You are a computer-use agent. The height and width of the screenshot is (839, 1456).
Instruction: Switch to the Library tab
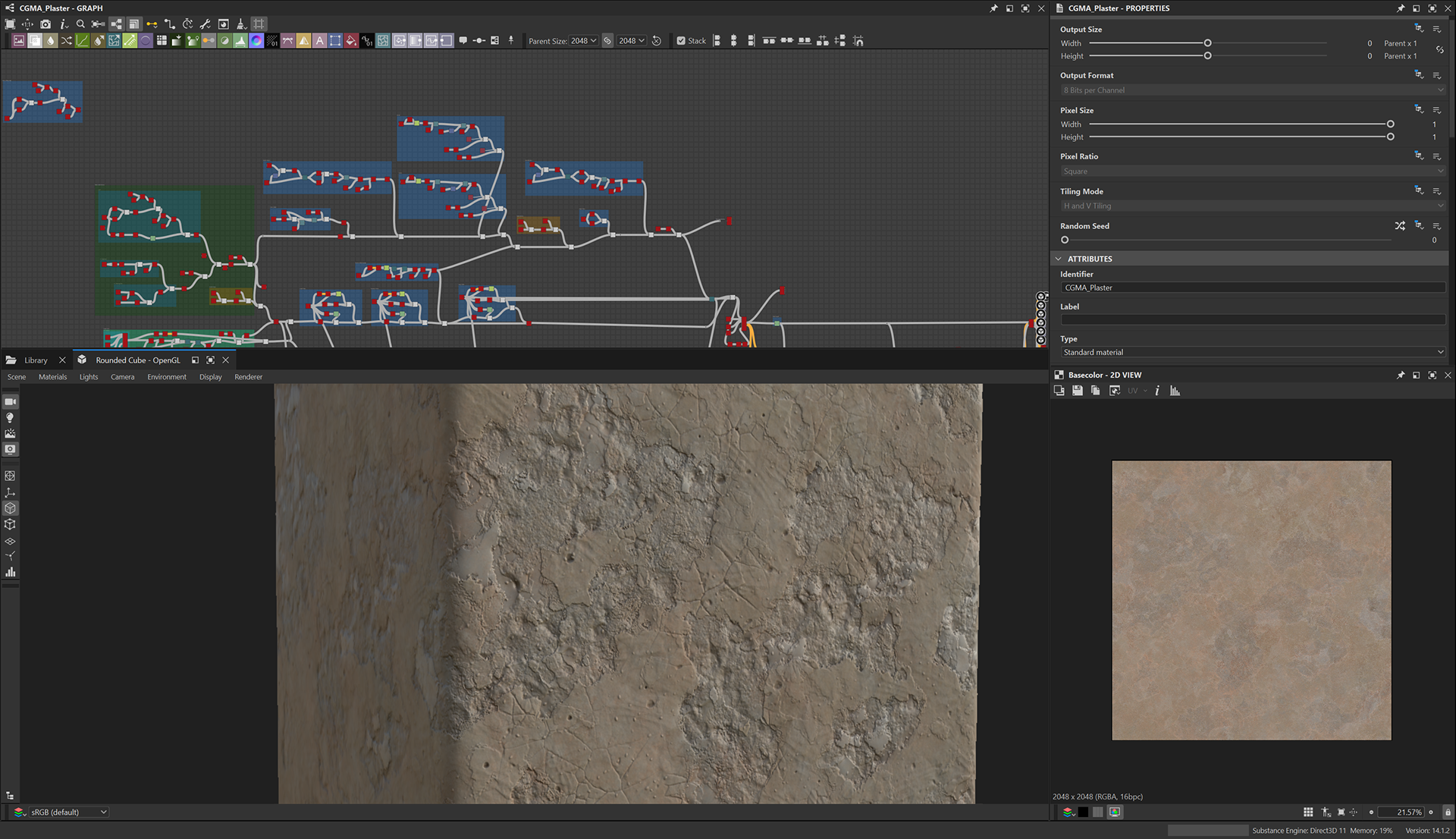(x=35, y=360)
